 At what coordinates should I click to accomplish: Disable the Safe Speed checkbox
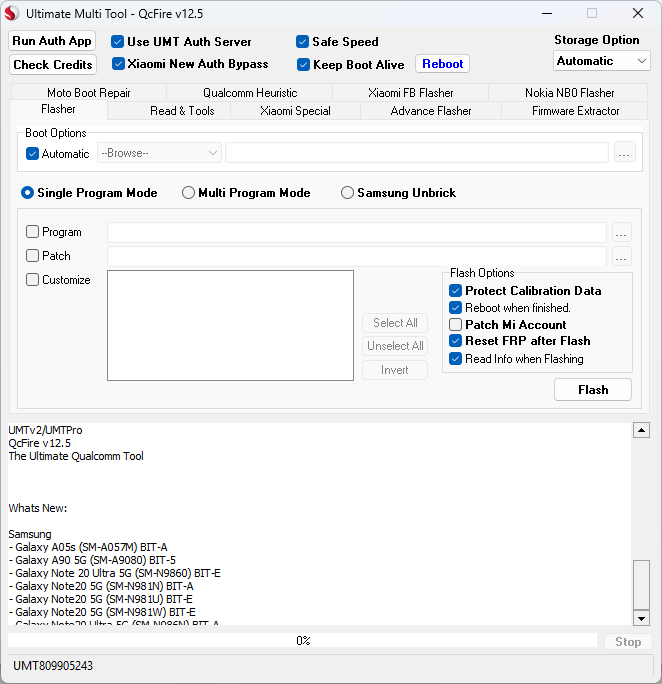tap(303, 42)
